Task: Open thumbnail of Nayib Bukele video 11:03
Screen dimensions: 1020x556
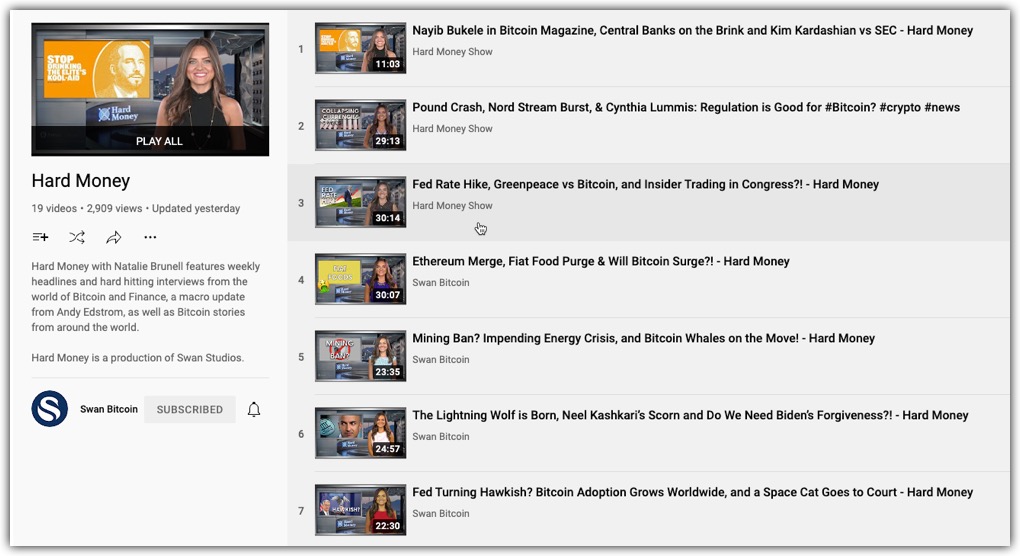Action: point(360,49)
